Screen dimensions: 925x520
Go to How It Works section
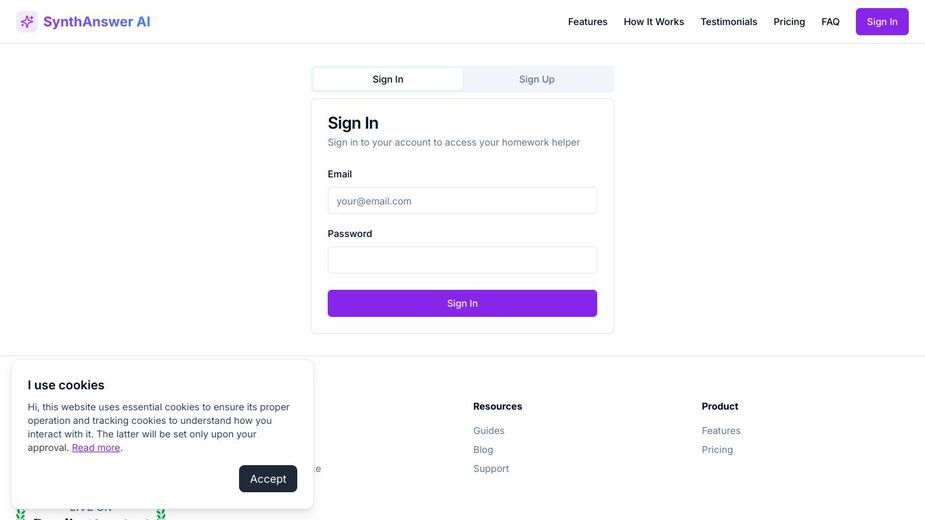tap(654, 22)
